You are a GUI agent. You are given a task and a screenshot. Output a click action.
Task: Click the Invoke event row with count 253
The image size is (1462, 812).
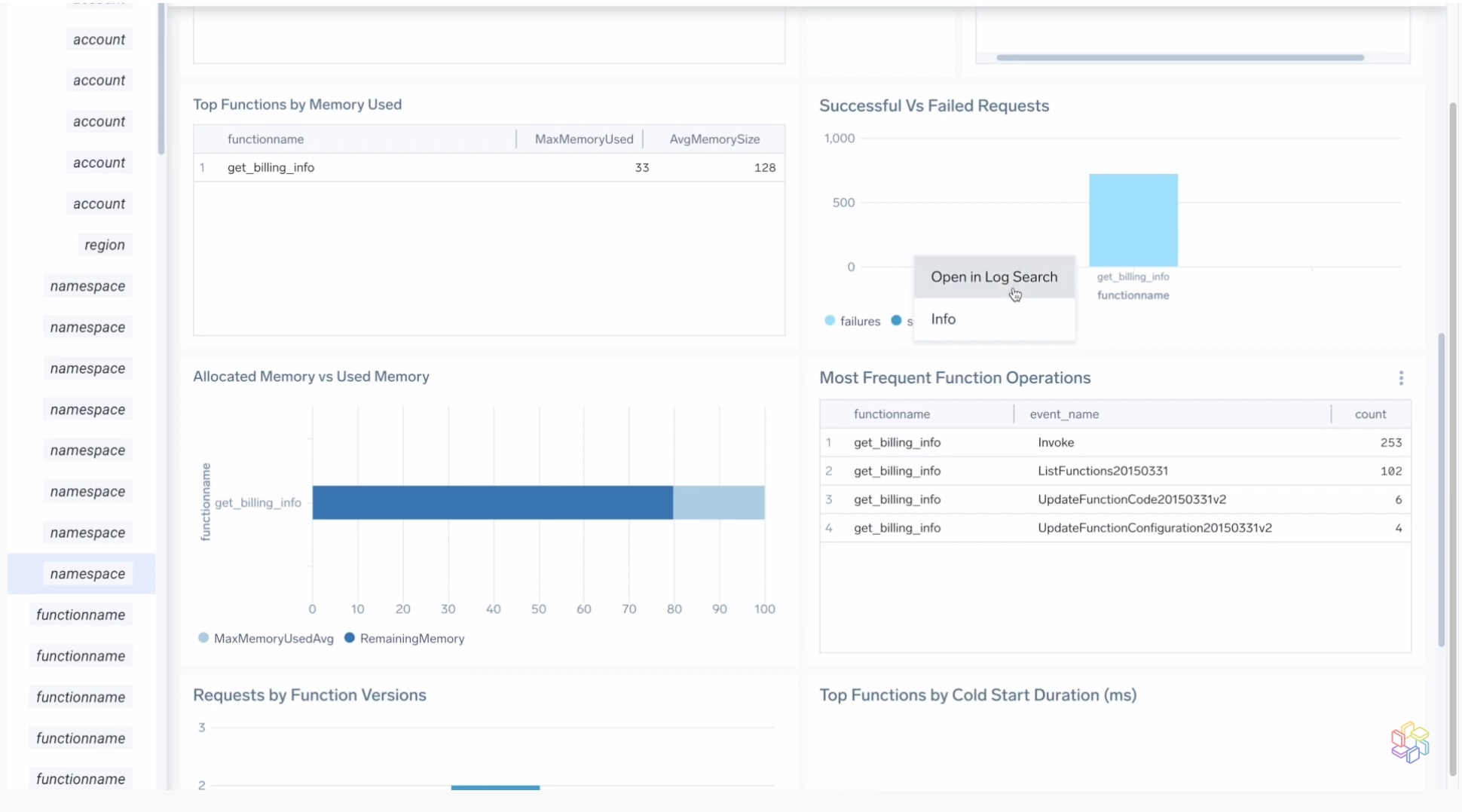[x=1115, y=442]
